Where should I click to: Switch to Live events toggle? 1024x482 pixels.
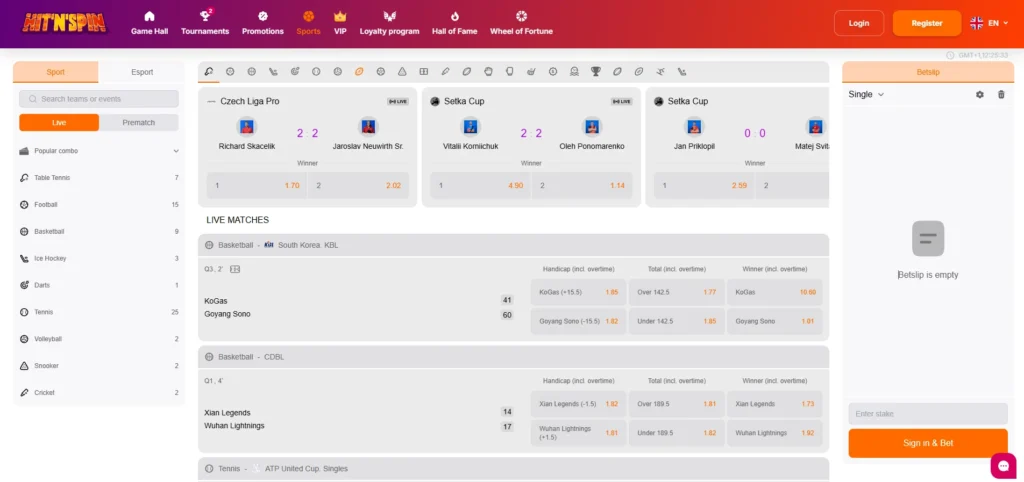pos(59,123)
